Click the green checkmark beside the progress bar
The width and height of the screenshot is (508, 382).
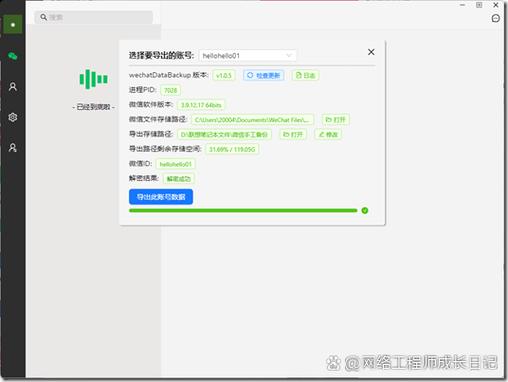[x=365, y=210]
